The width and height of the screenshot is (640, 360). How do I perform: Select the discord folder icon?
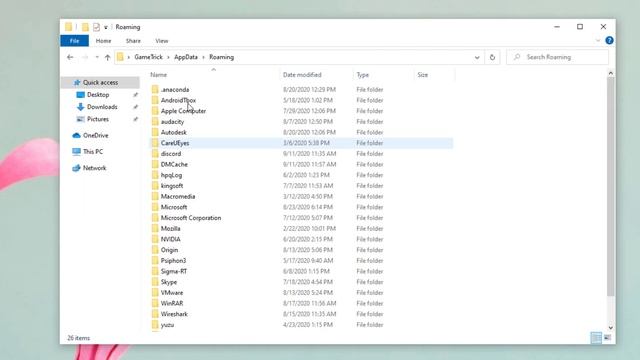point(155,153)
